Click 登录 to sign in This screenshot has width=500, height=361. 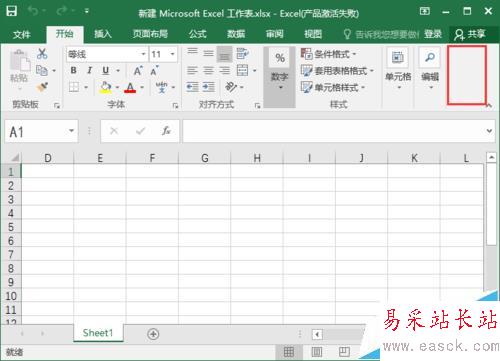point(433,34)
